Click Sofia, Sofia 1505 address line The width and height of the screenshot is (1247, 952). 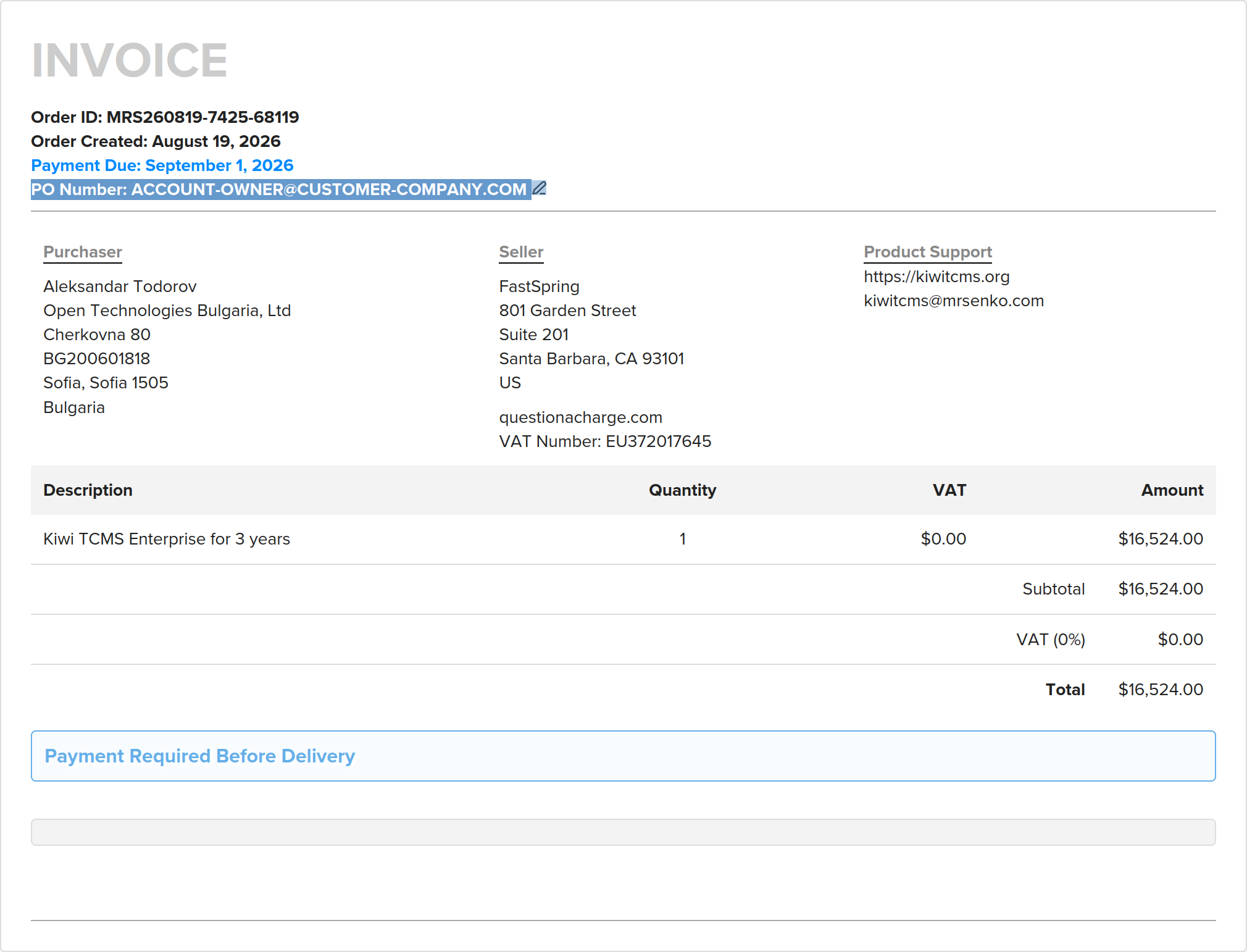106,383
